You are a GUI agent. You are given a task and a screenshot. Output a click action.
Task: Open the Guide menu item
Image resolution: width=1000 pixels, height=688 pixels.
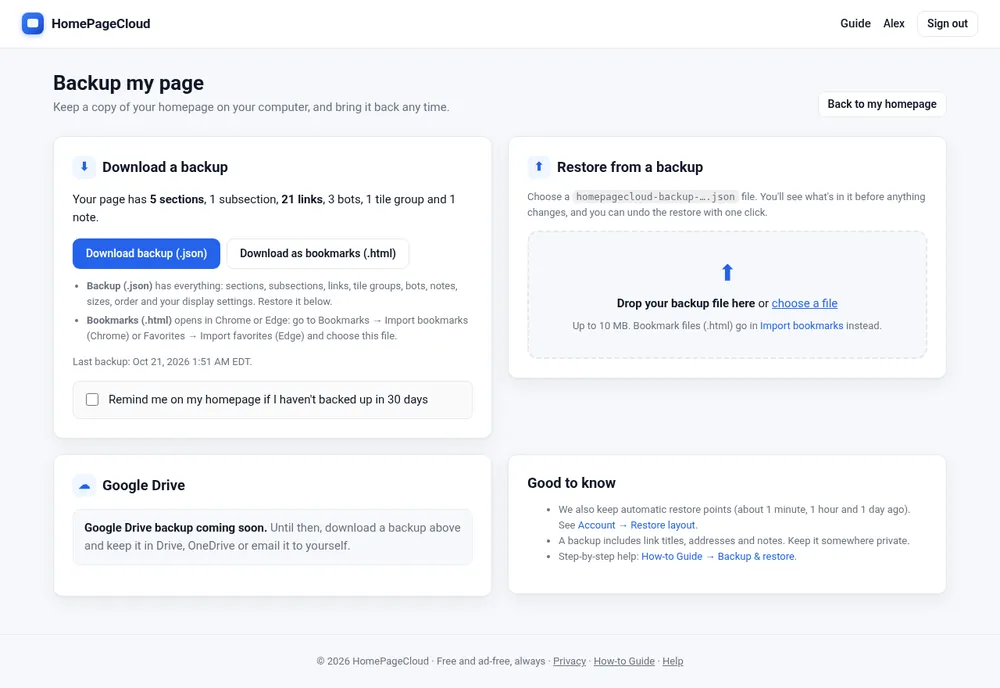(855, 24)
